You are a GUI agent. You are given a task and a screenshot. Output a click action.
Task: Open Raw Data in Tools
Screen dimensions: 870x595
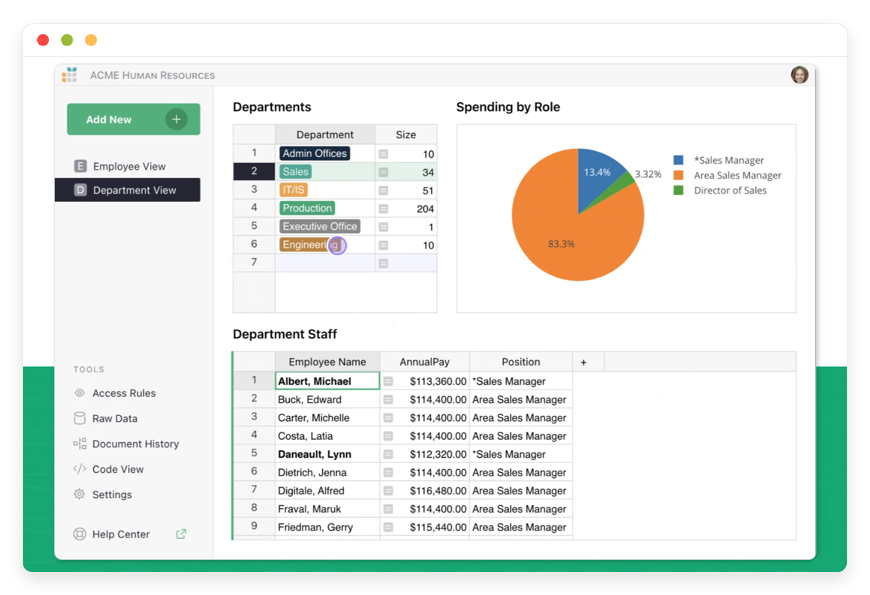pos(114,418)
